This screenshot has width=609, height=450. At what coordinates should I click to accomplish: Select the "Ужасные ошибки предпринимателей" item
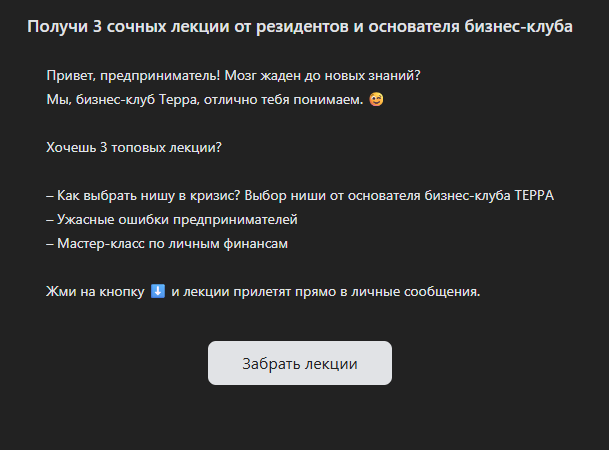tap(172, 220)
